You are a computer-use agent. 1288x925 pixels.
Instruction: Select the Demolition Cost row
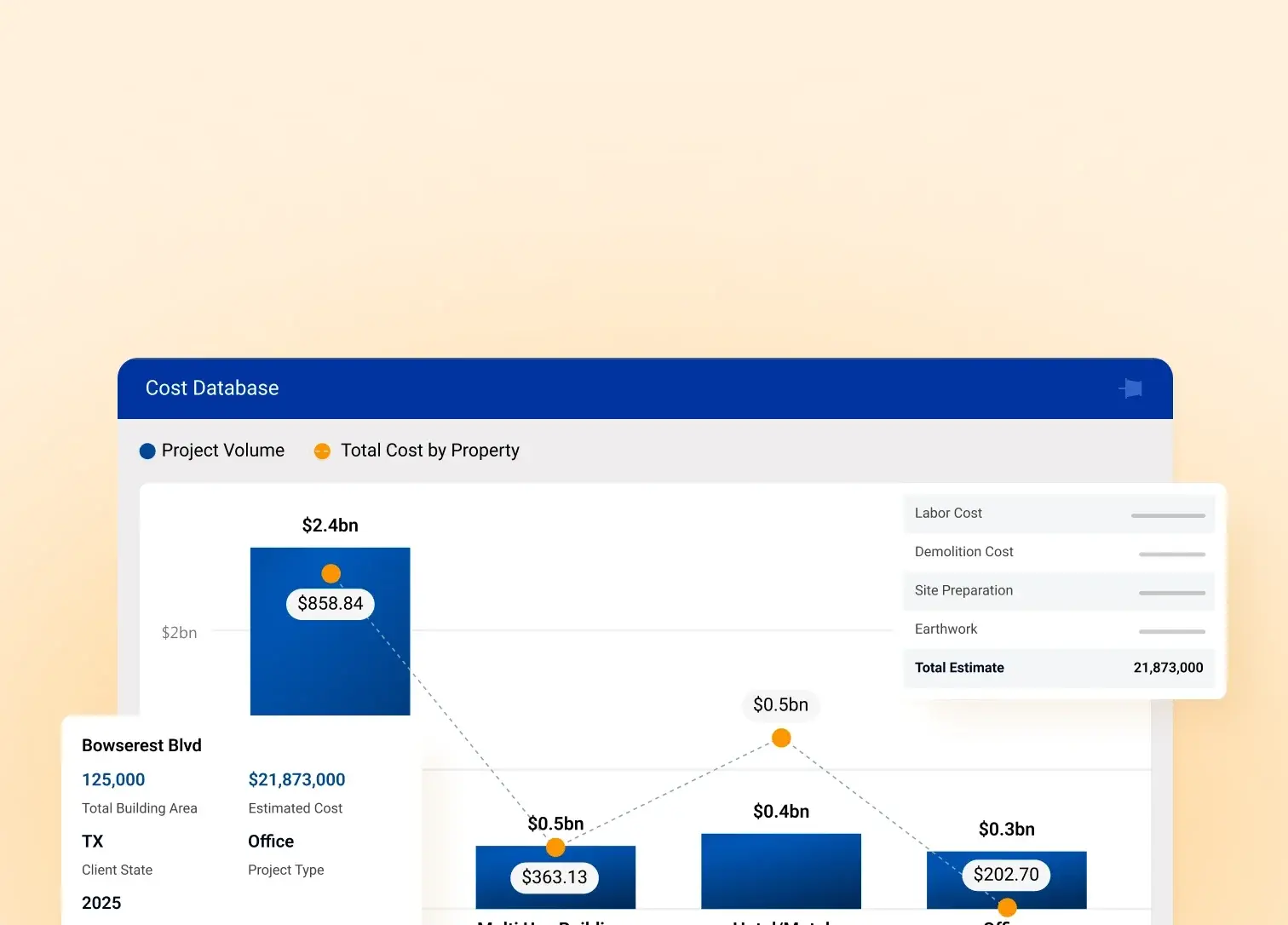[x=1059, y=552]
